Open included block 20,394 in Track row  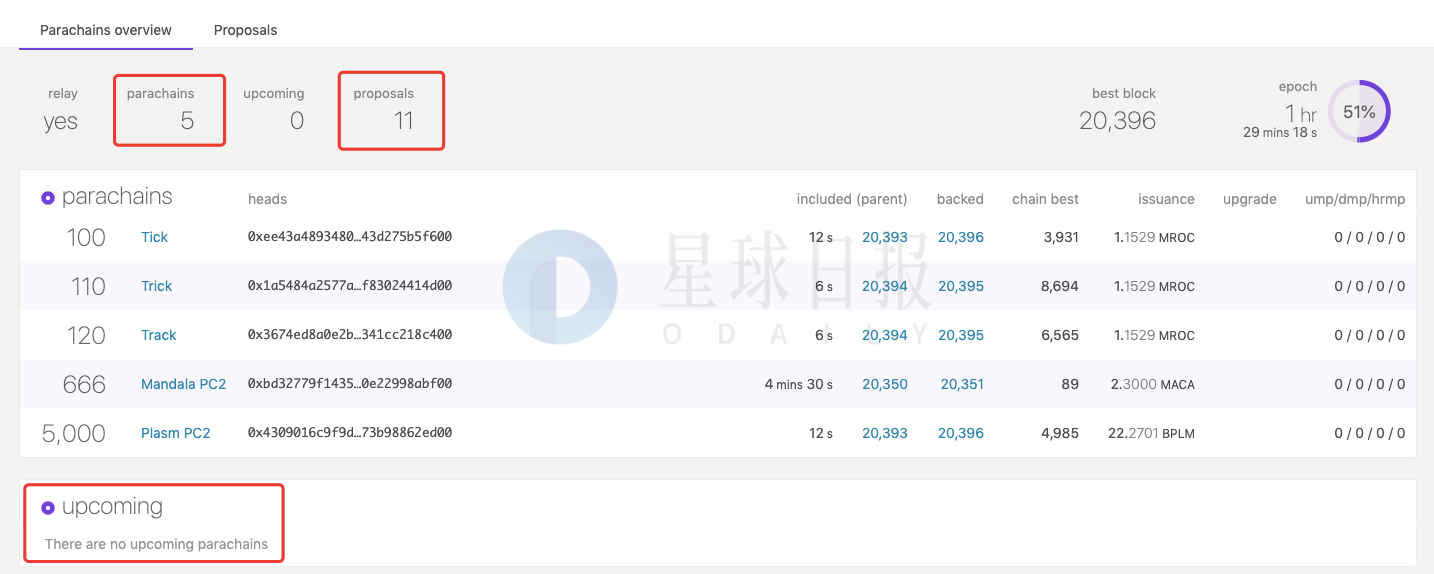click(885, 335)
